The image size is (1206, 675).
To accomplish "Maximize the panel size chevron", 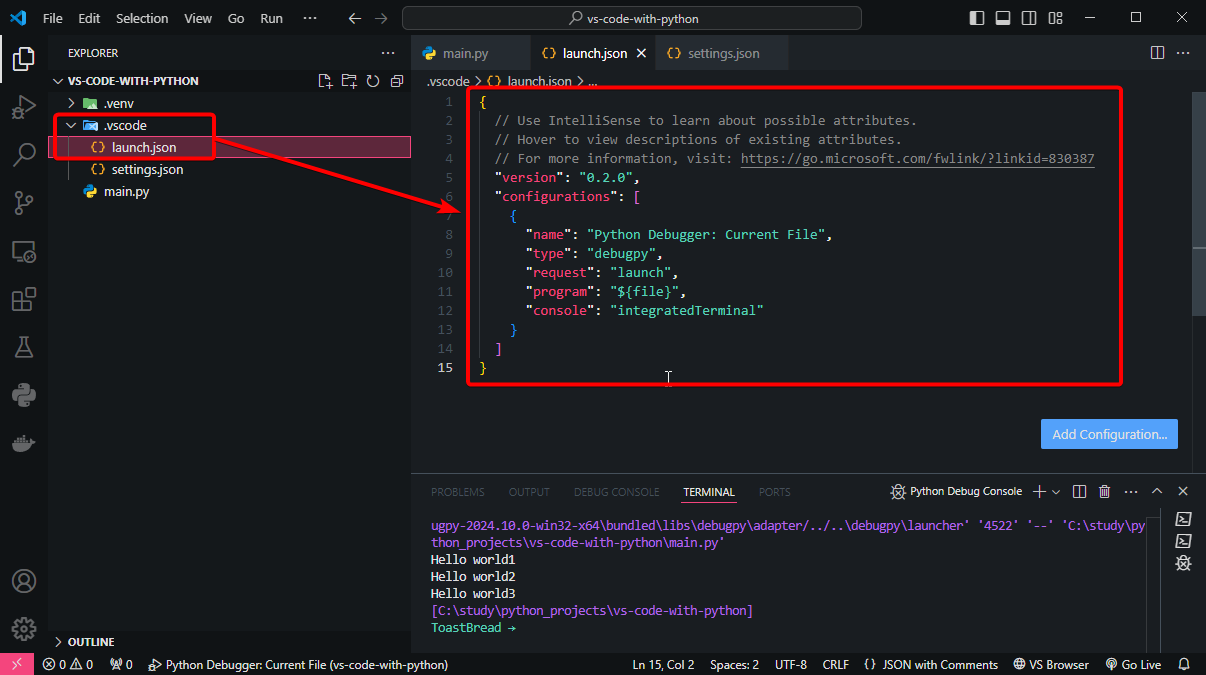I will pos(1157,491).
